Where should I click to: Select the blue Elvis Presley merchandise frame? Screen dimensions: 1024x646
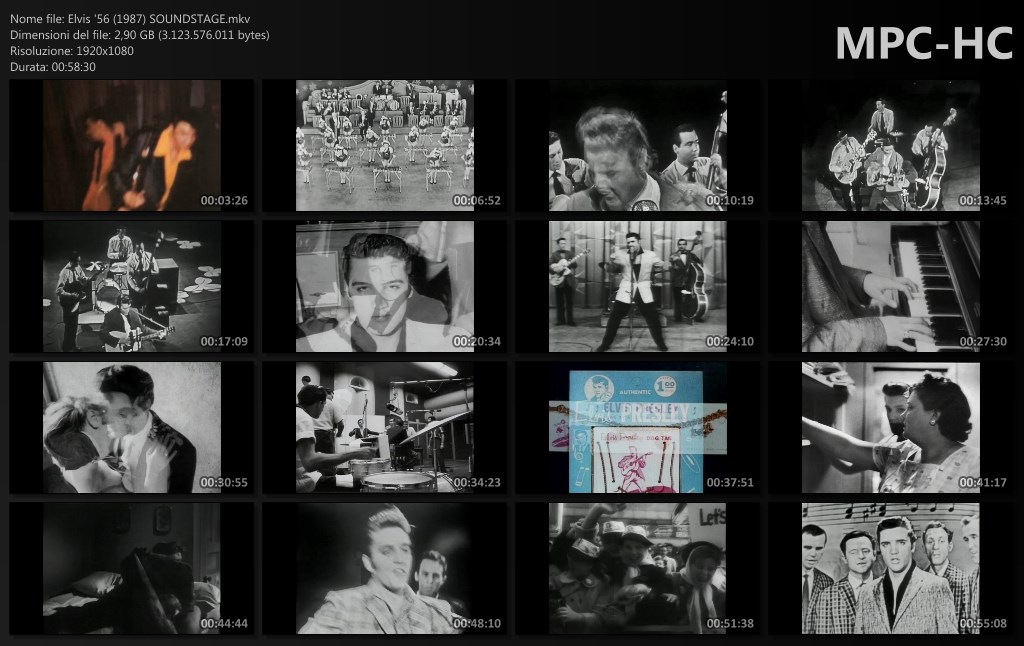637,428
